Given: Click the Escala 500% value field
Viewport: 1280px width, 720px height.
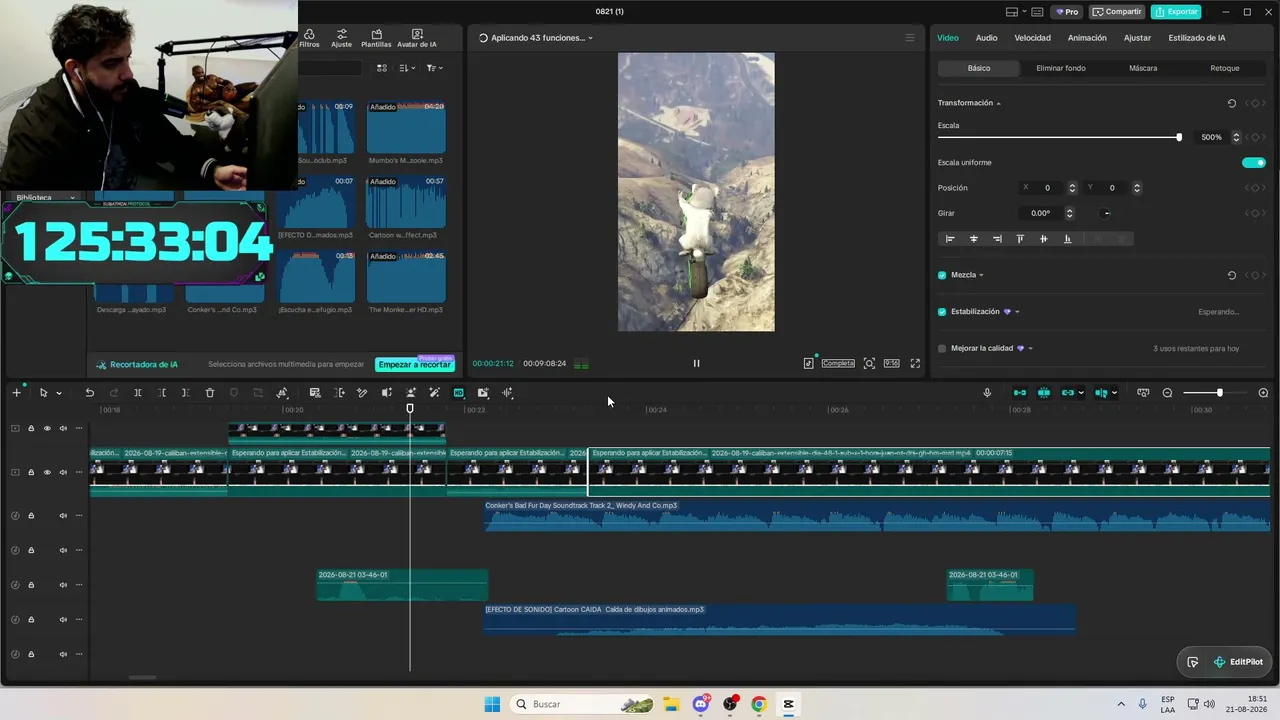Looking at the screenshot, I should [x=1212, y=137].
